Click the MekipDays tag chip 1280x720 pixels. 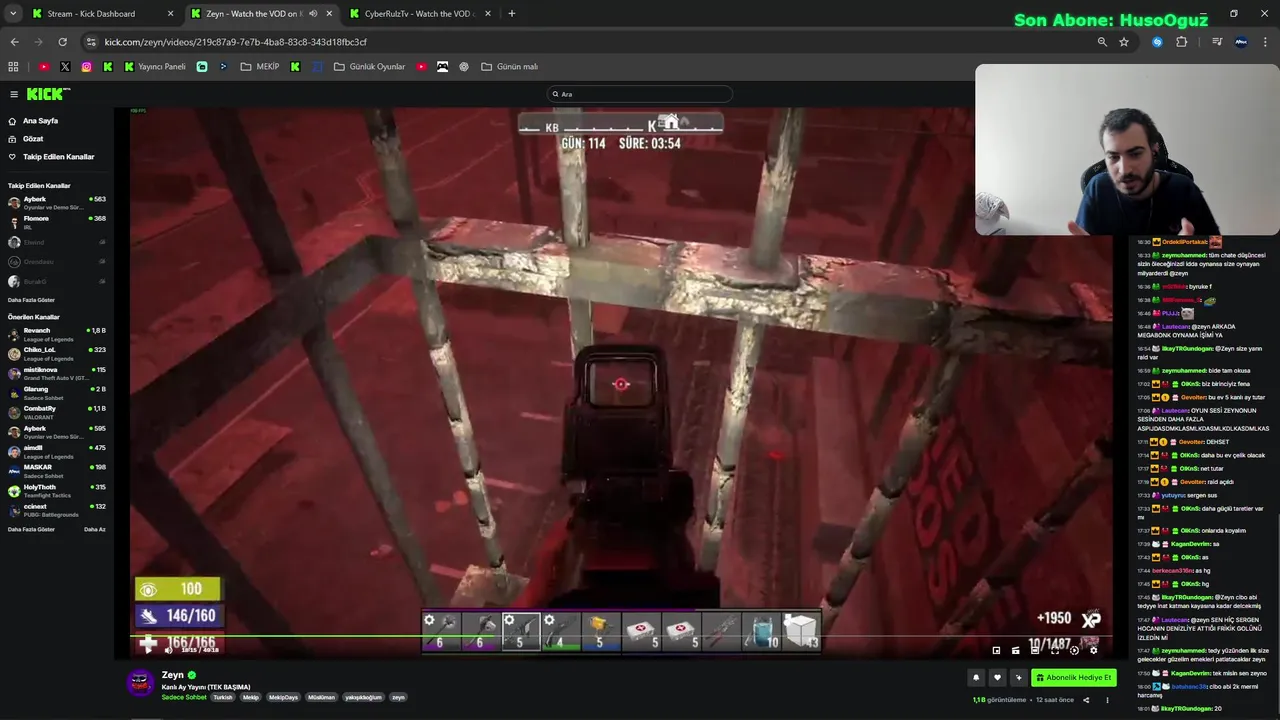click(284, 697)
